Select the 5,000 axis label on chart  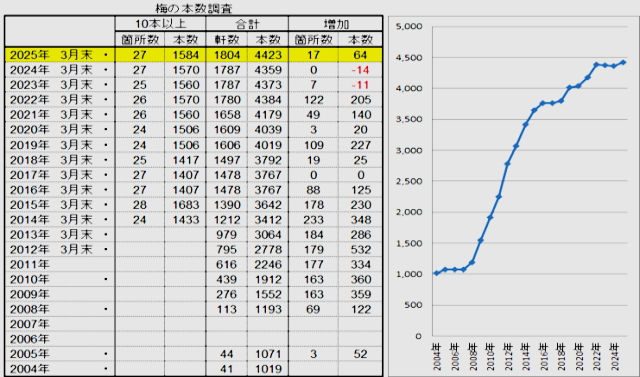coord(409,27)
